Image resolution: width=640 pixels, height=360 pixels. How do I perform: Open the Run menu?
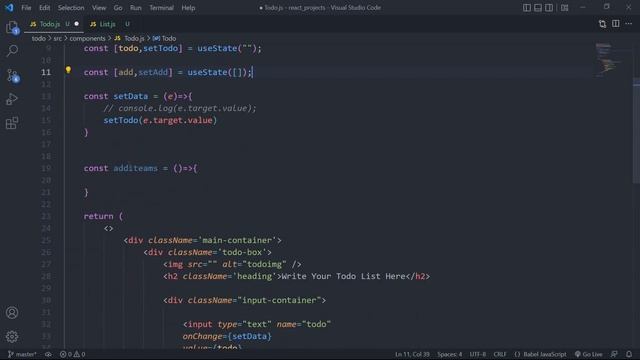tap(136, 8)
